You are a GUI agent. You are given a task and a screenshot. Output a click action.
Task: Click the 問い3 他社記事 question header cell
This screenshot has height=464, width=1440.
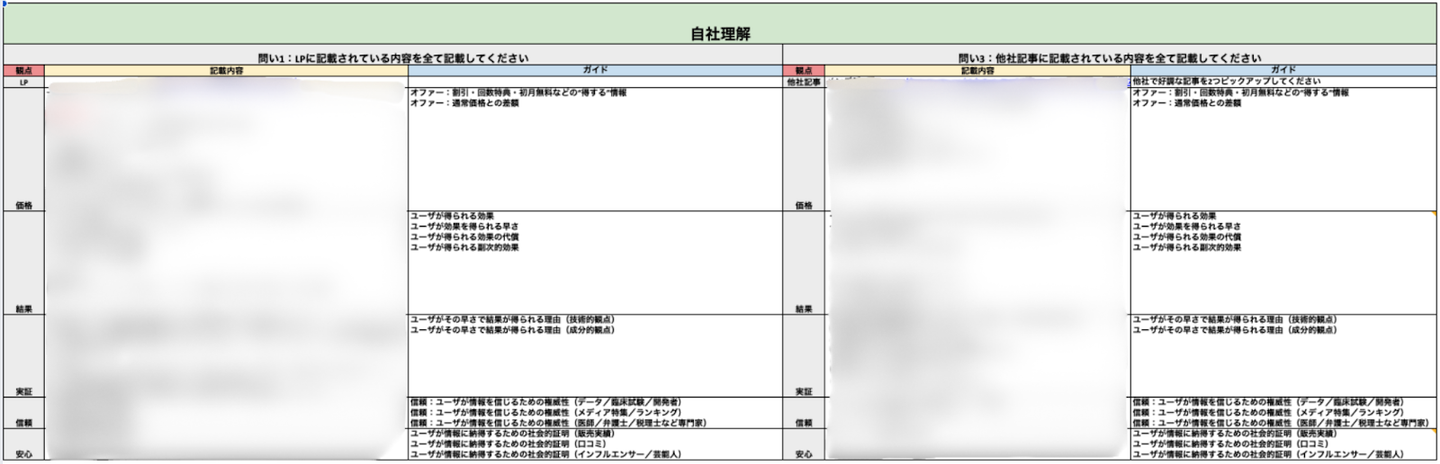click(1110, 57)
